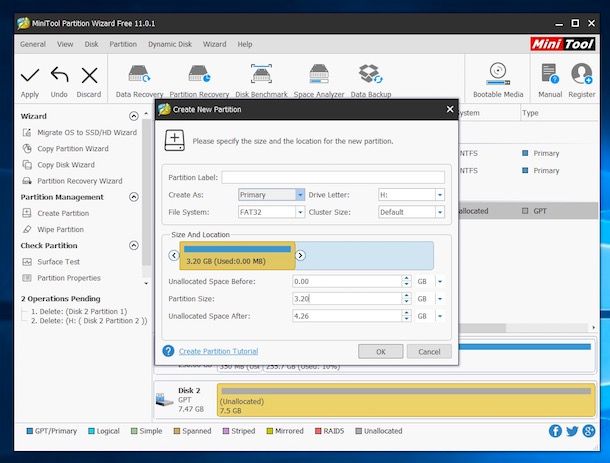Click the Apply checkmark icon
Screen dimensions: 610x463
[x=29, y=75]
